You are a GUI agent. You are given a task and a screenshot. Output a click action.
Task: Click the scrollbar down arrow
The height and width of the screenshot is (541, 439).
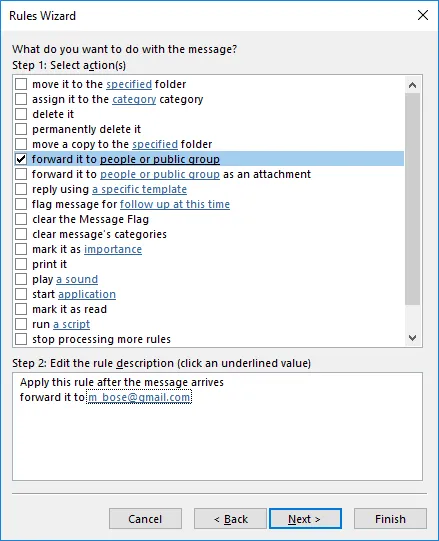(x=412, y=337)
